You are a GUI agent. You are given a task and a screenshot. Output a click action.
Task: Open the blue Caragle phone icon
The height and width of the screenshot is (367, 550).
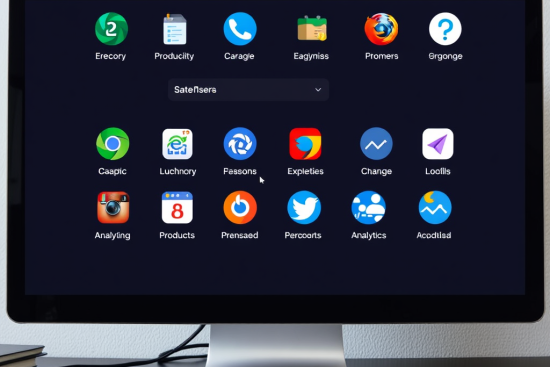(240, 29)
